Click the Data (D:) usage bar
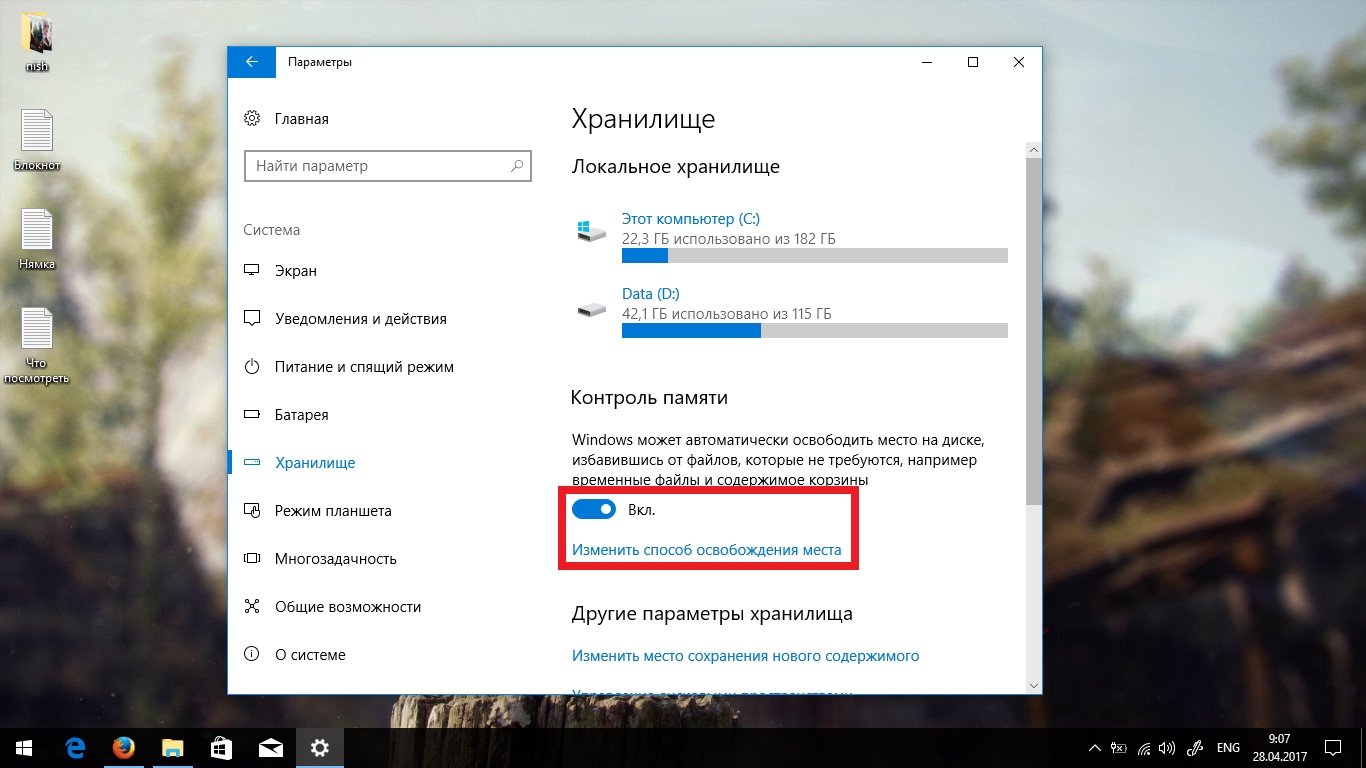Viewport: 1366px width, 768px height. [814, 331]
